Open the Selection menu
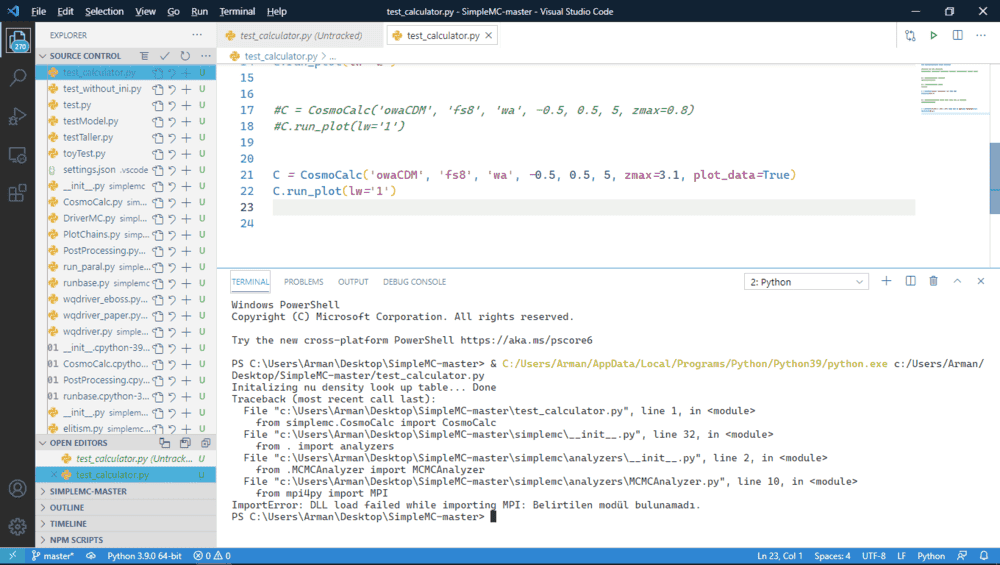This screenshot has width=1000, height=565. click(104, 11)
